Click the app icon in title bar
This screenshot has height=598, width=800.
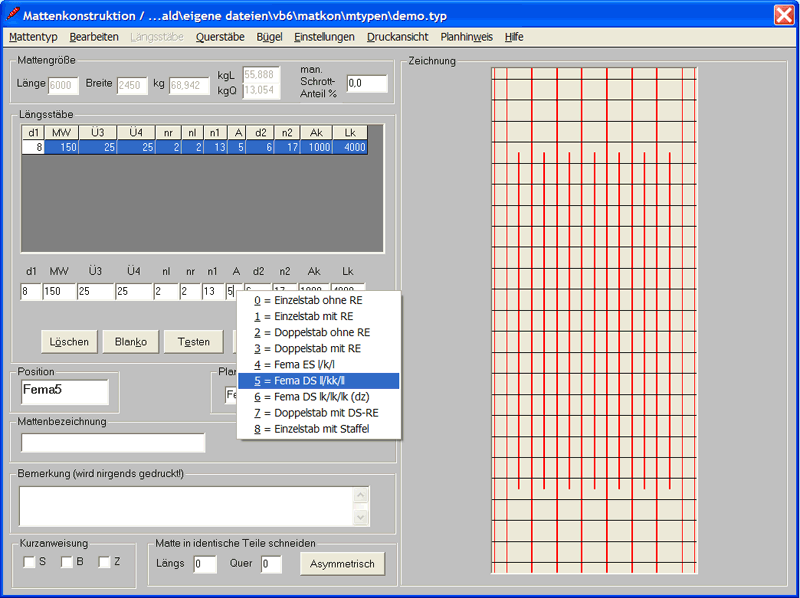point(12,14)
